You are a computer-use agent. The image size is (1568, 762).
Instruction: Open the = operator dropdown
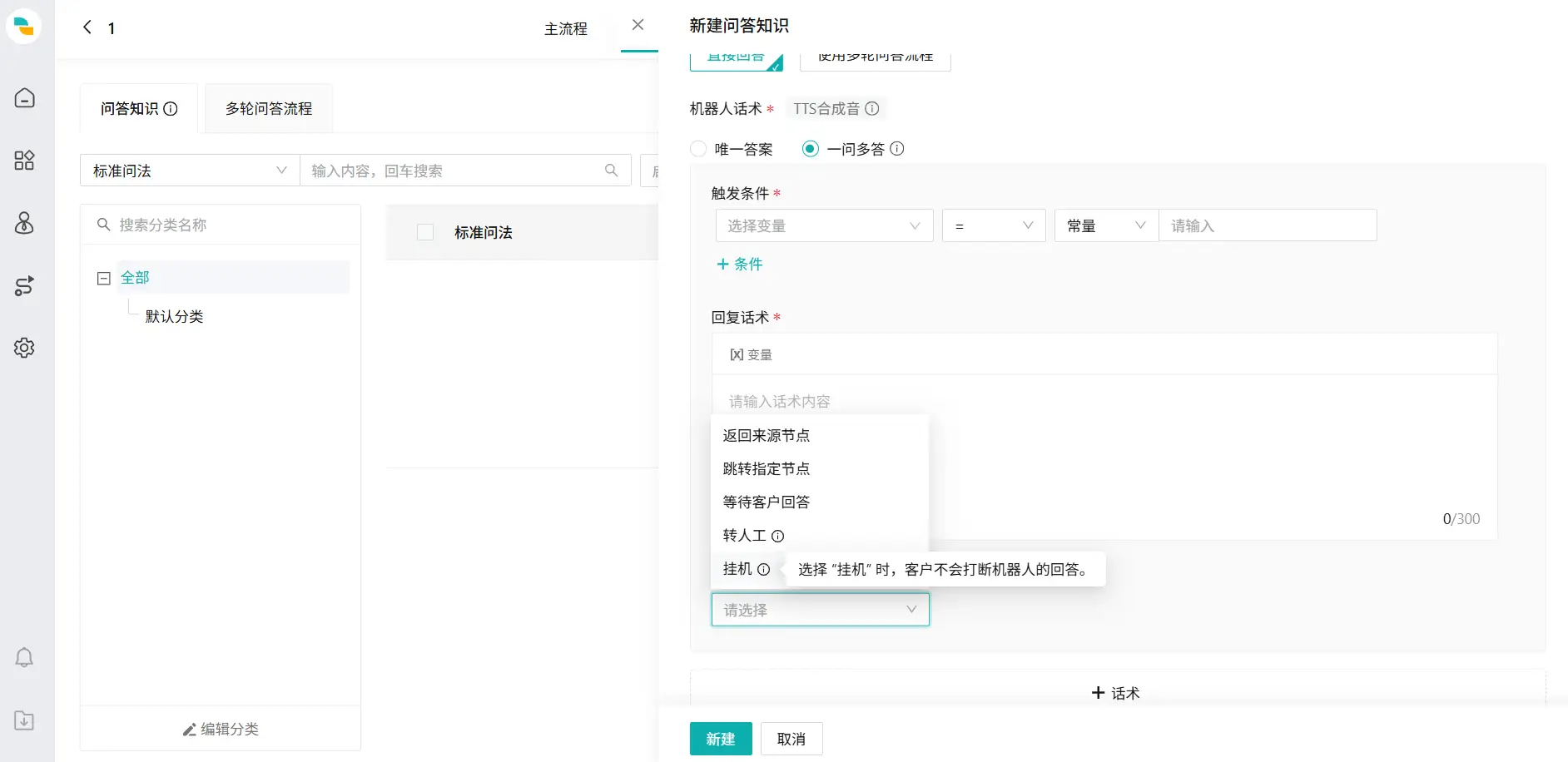tap(994, 225)
